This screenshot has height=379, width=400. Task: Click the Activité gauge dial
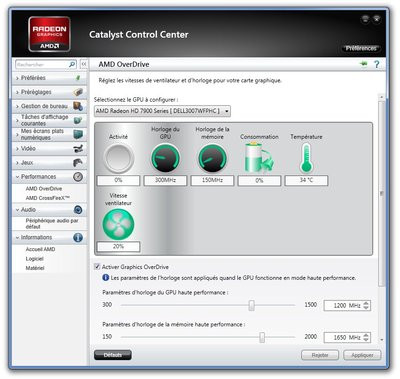[x=118, y=158]
